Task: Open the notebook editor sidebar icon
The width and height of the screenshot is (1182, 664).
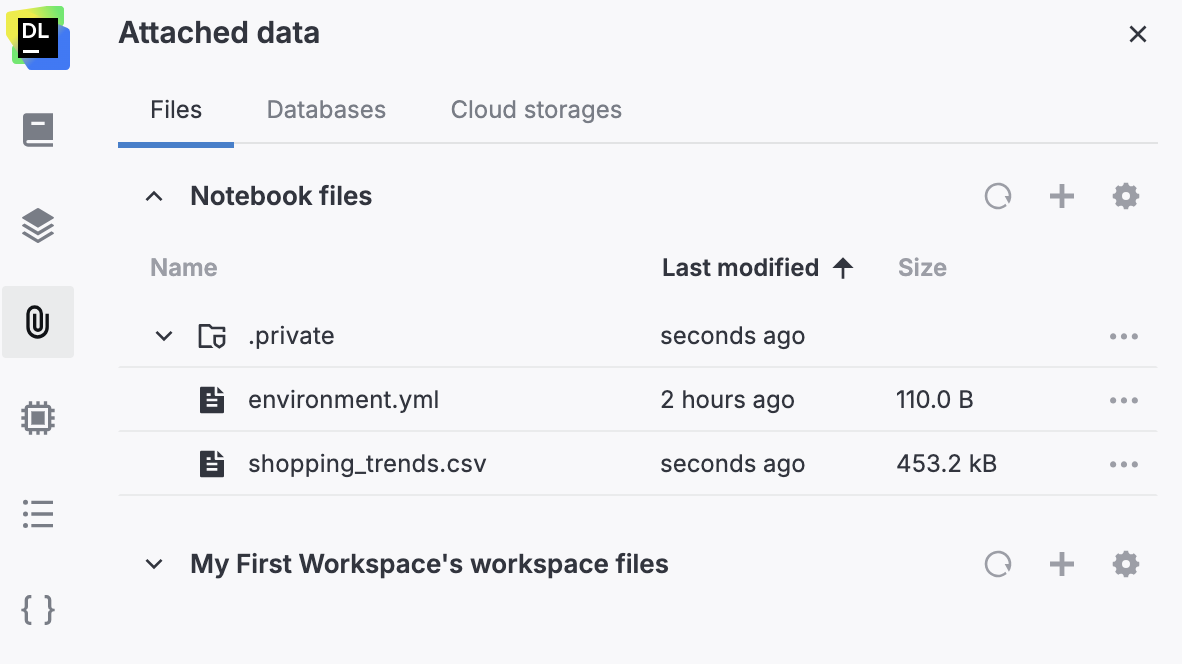Action: click(38, 129)
